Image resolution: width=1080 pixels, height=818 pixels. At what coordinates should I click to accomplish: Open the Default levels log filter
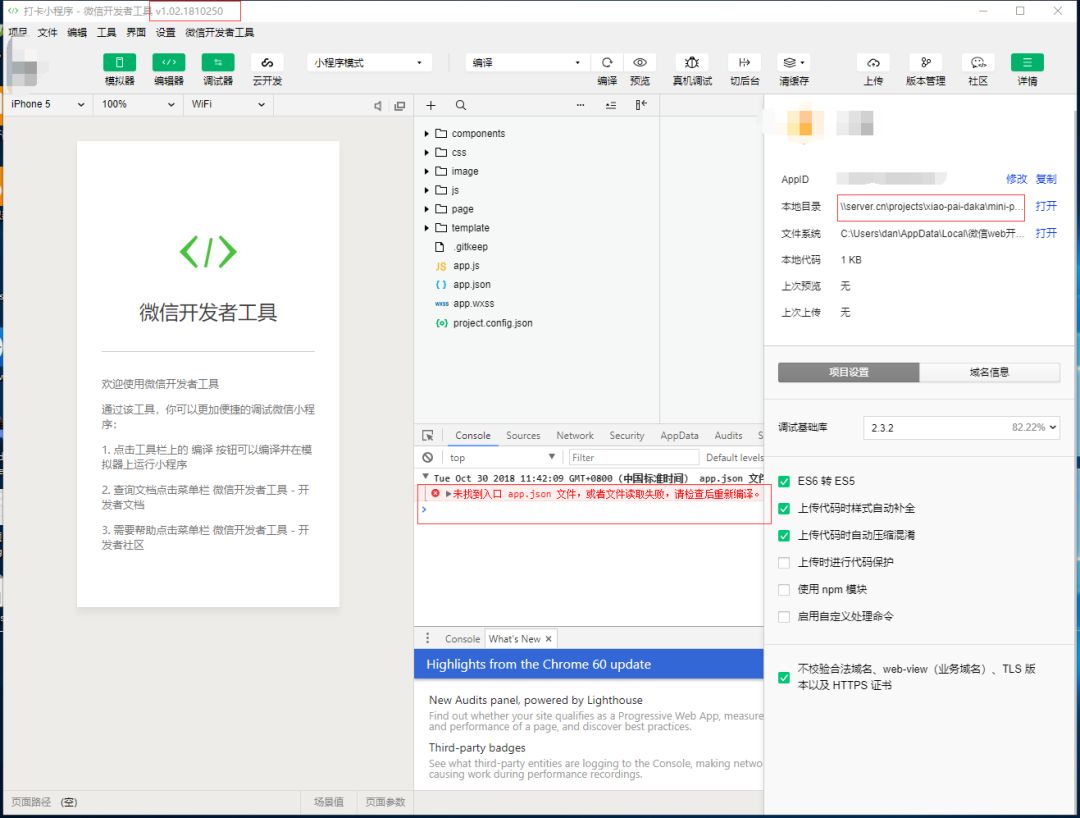734,457
